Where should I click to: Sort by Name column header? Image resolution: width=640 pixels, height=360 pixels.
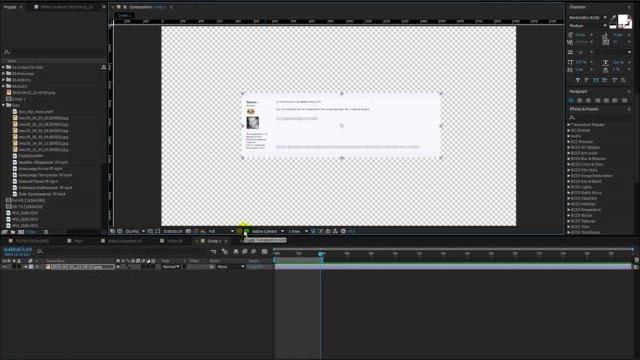11,61
